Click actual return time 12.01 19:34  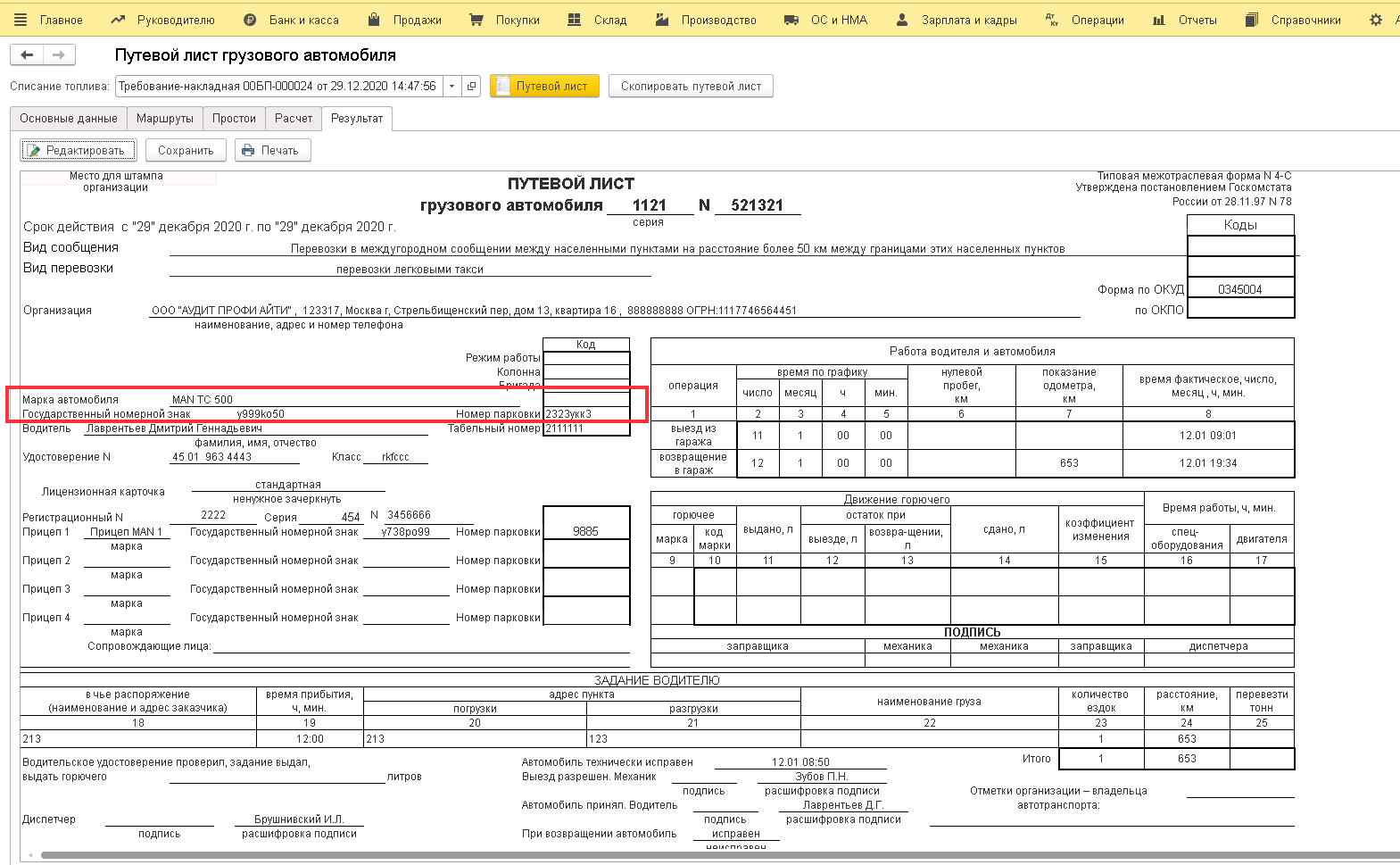1208,463
